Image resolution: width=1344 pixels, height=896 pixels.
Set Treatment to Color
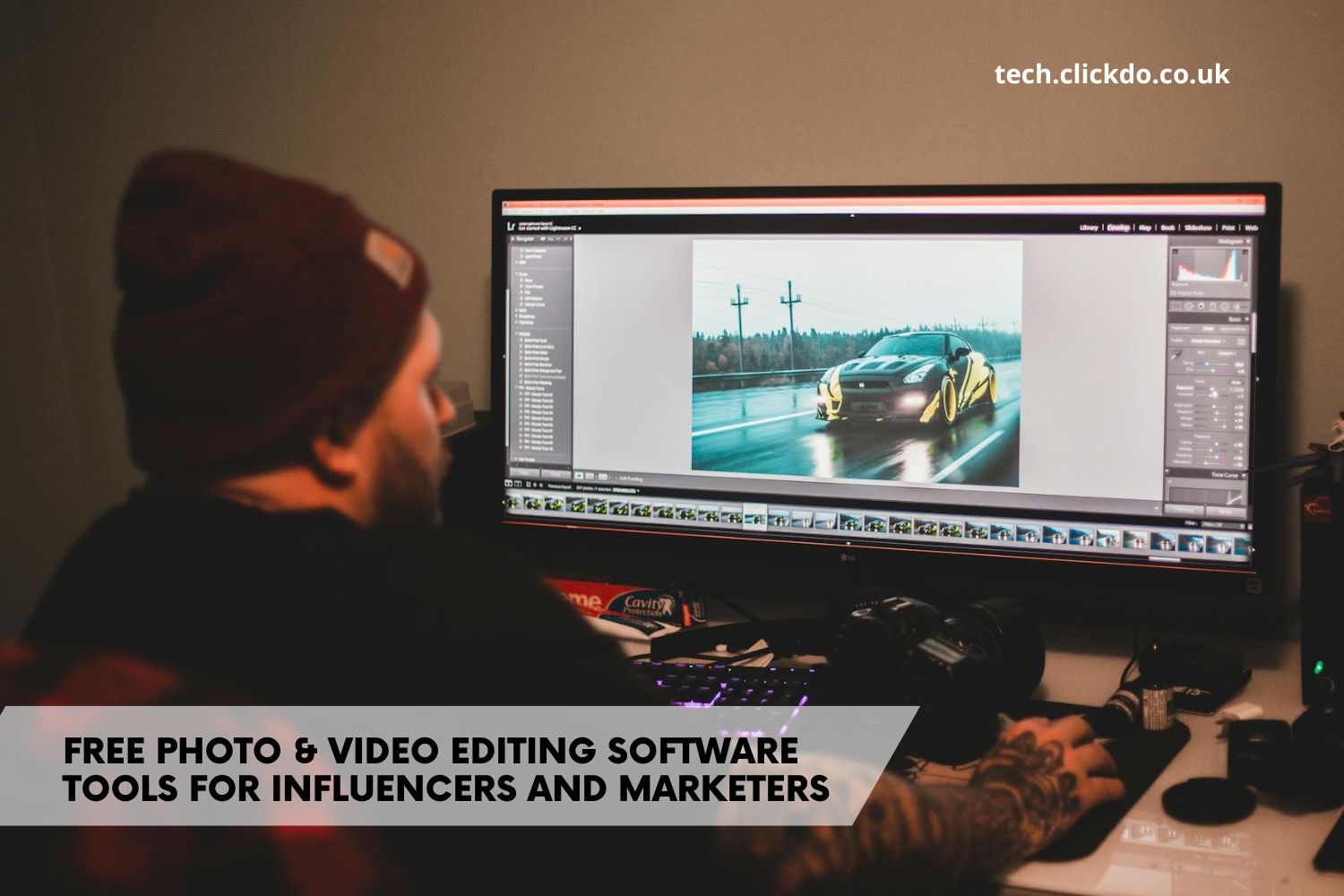tap(1208, 329)
